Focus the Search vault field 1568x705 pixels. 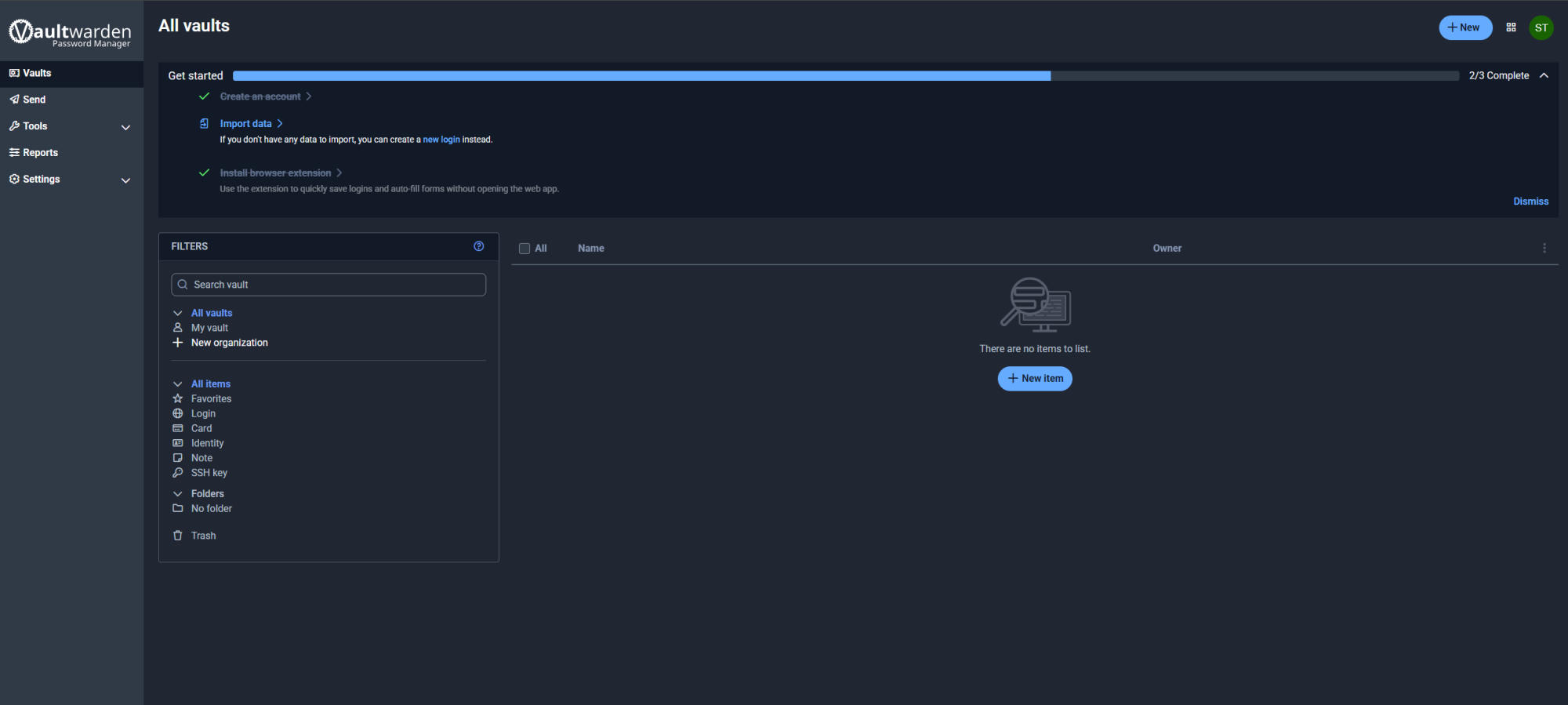329,285
